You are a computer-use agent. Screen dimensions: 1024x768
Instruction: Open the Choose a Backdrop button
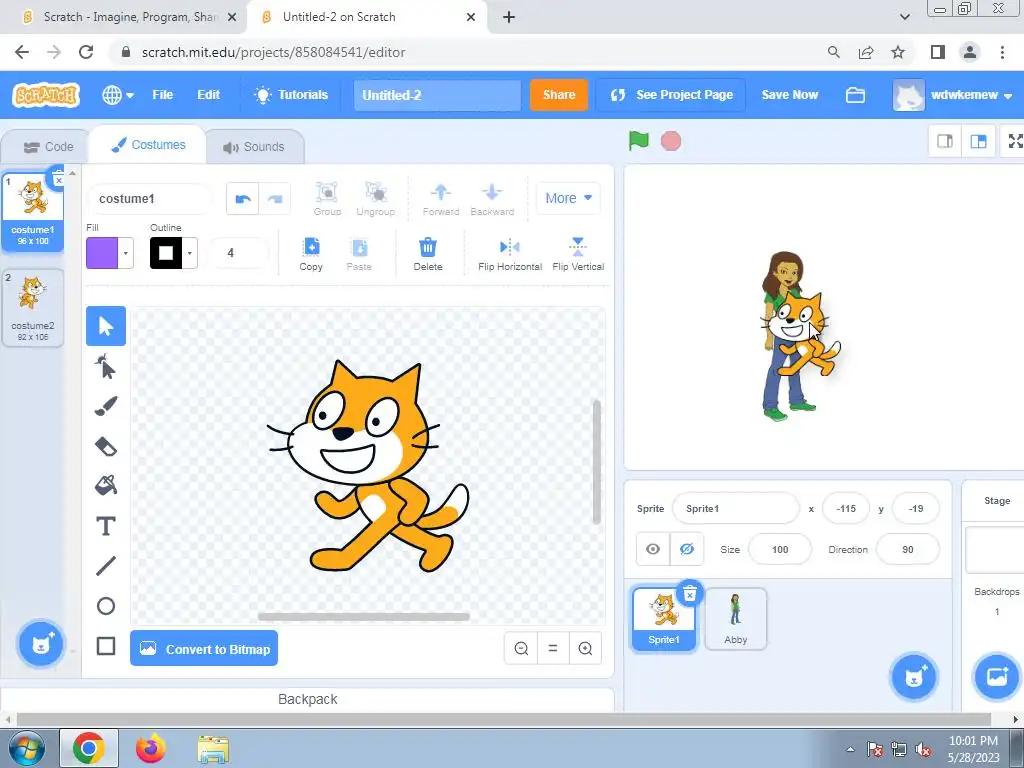(997, 677)
